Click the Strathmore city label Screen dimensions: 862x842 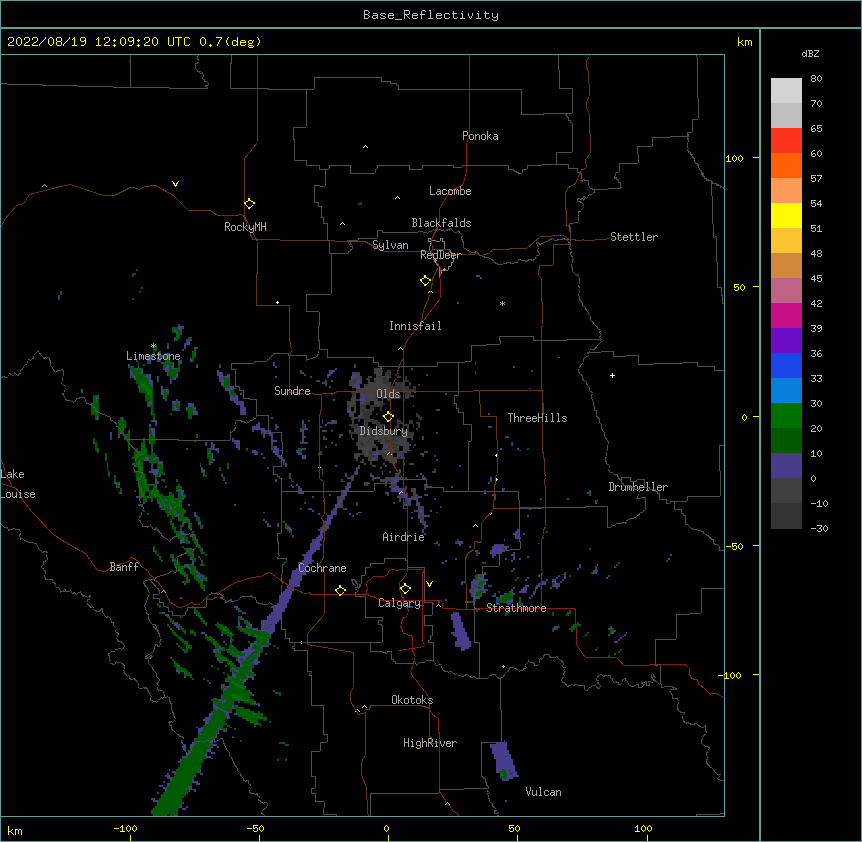pos(516,608)
